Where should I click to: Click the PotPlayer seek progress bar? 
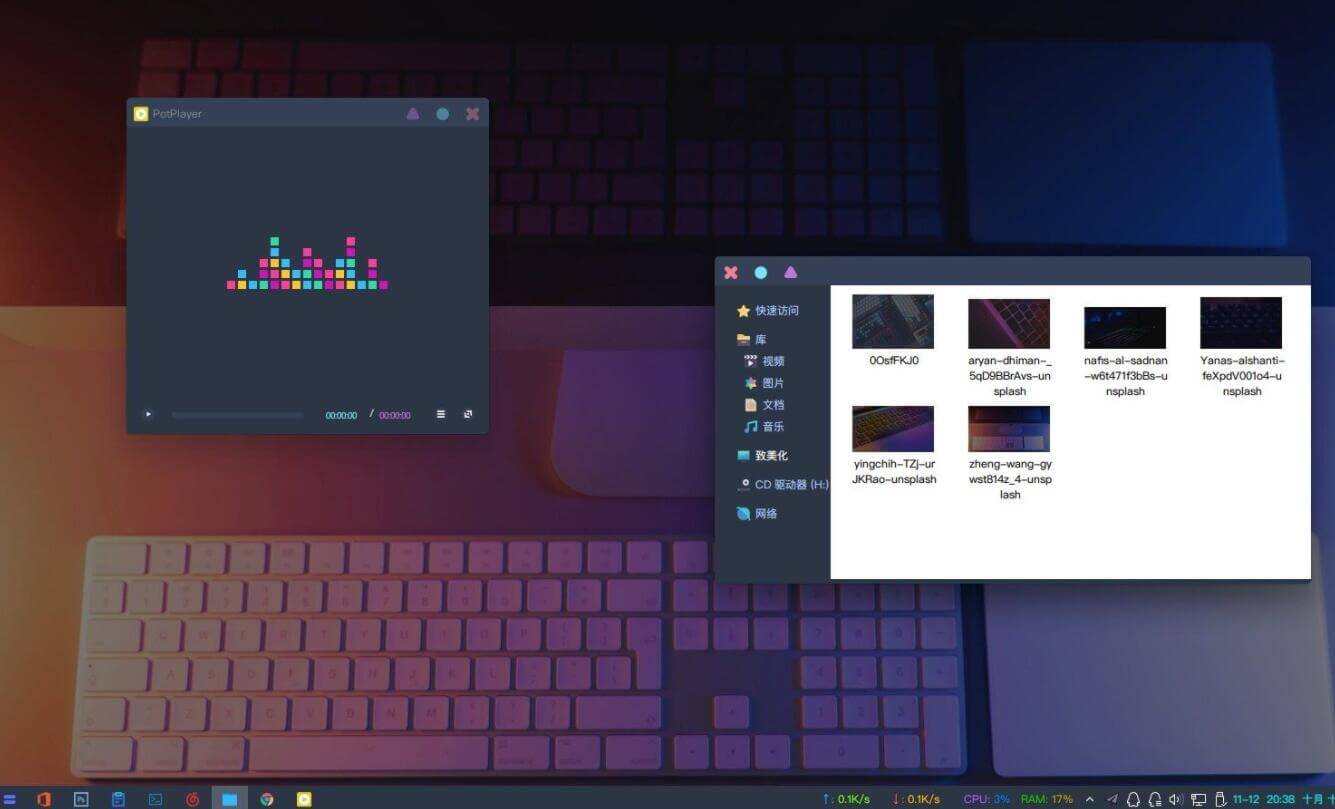pos(237,414)
